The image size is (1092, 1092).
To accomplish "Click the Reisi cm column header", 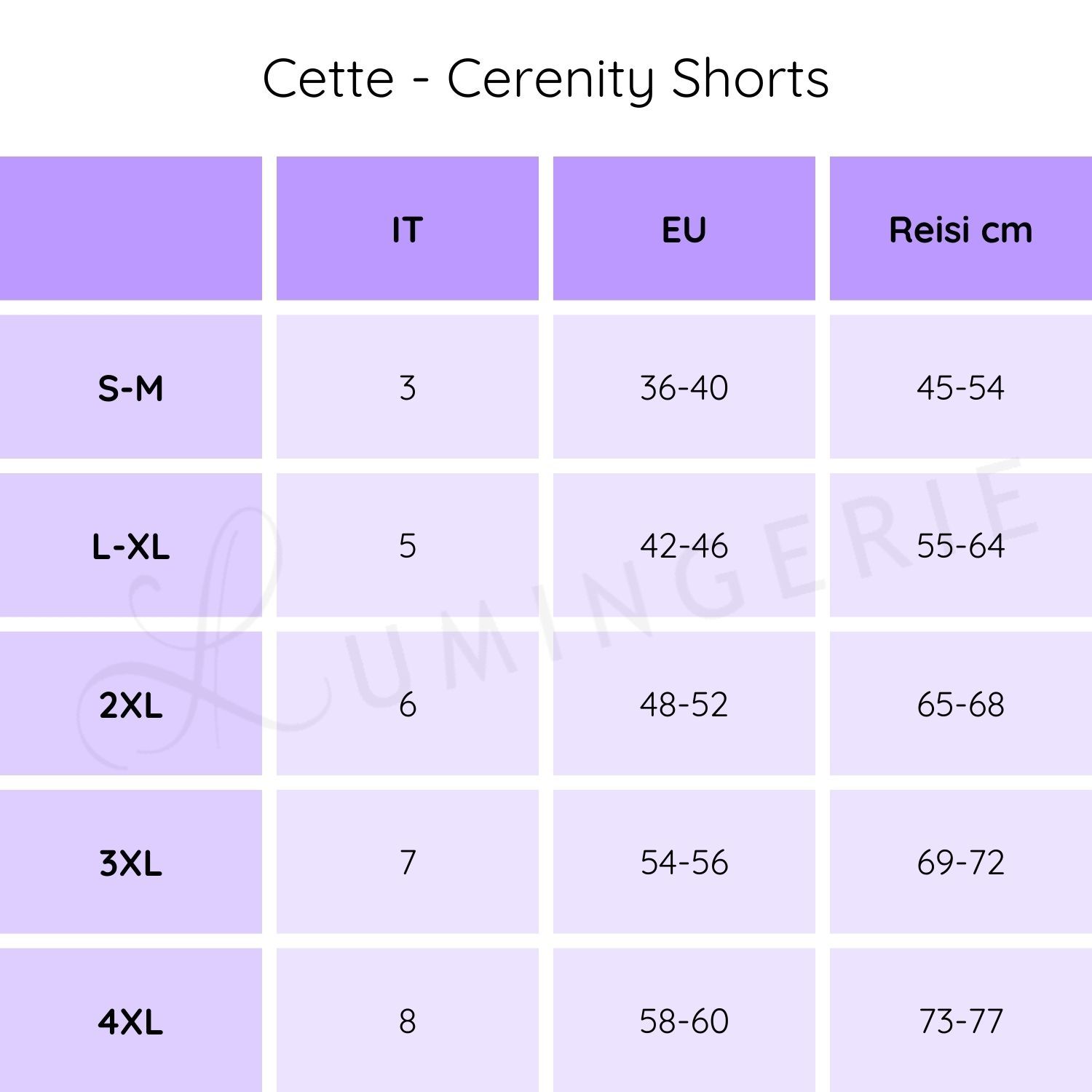I will [960, 230].
